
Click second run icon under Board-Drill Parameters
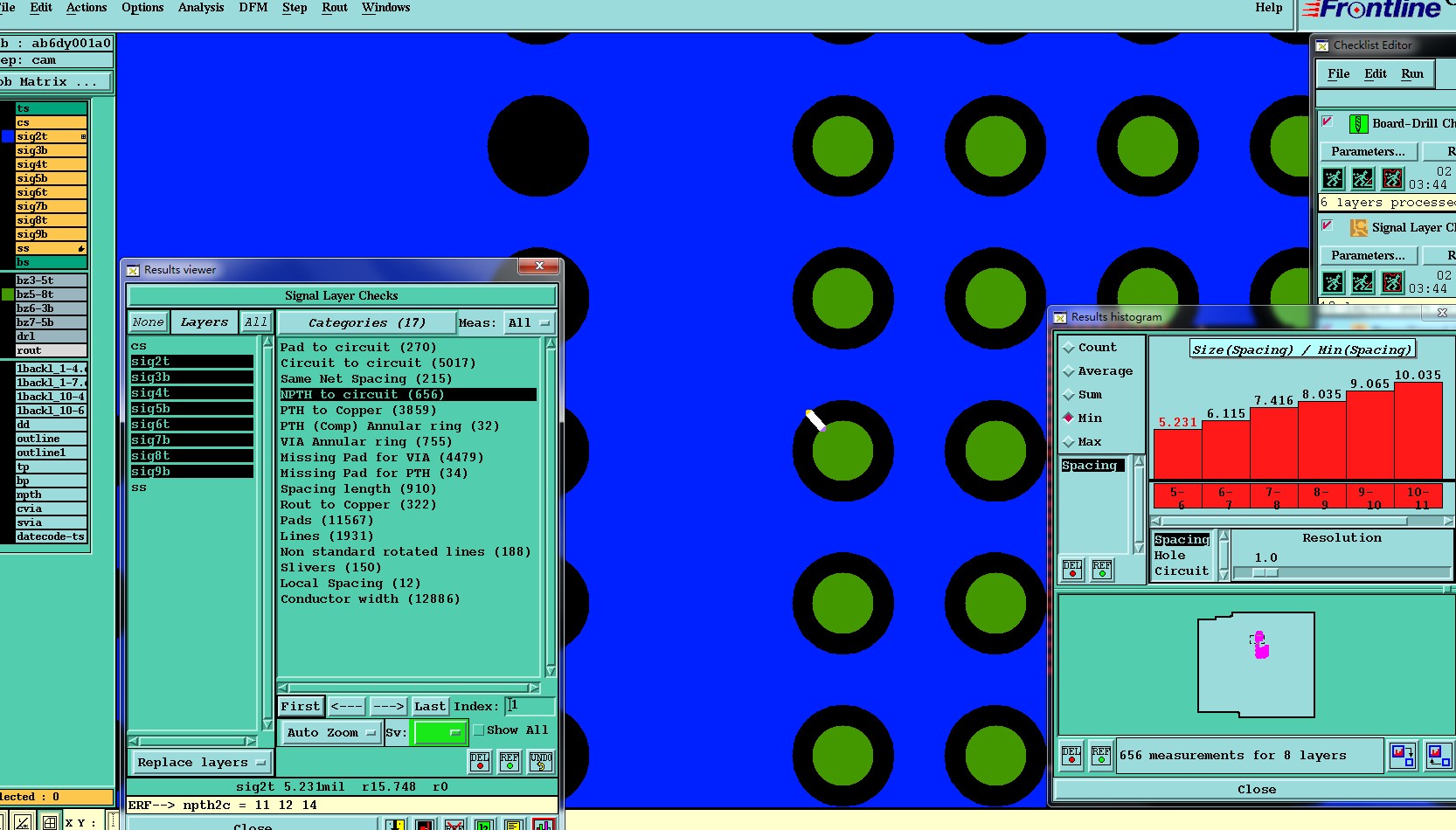[1362, 179]
